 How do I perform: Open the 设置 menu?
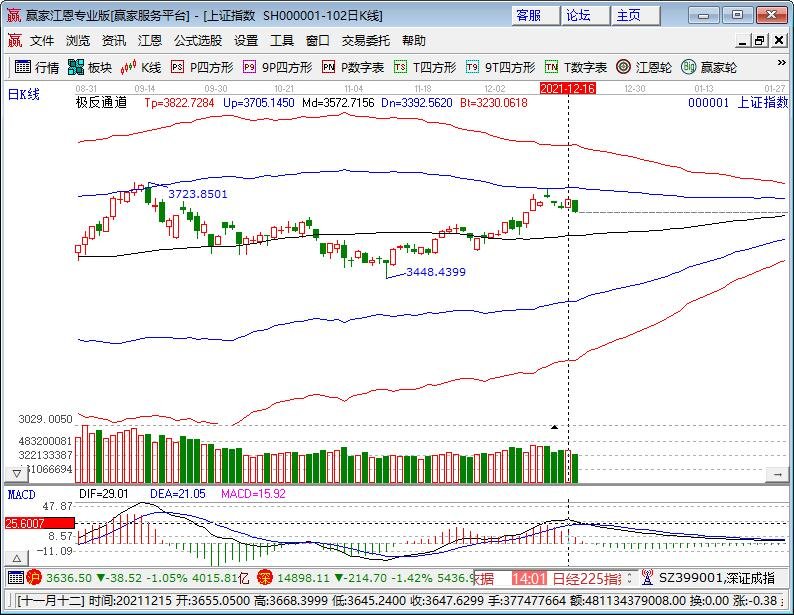(246, 40)
